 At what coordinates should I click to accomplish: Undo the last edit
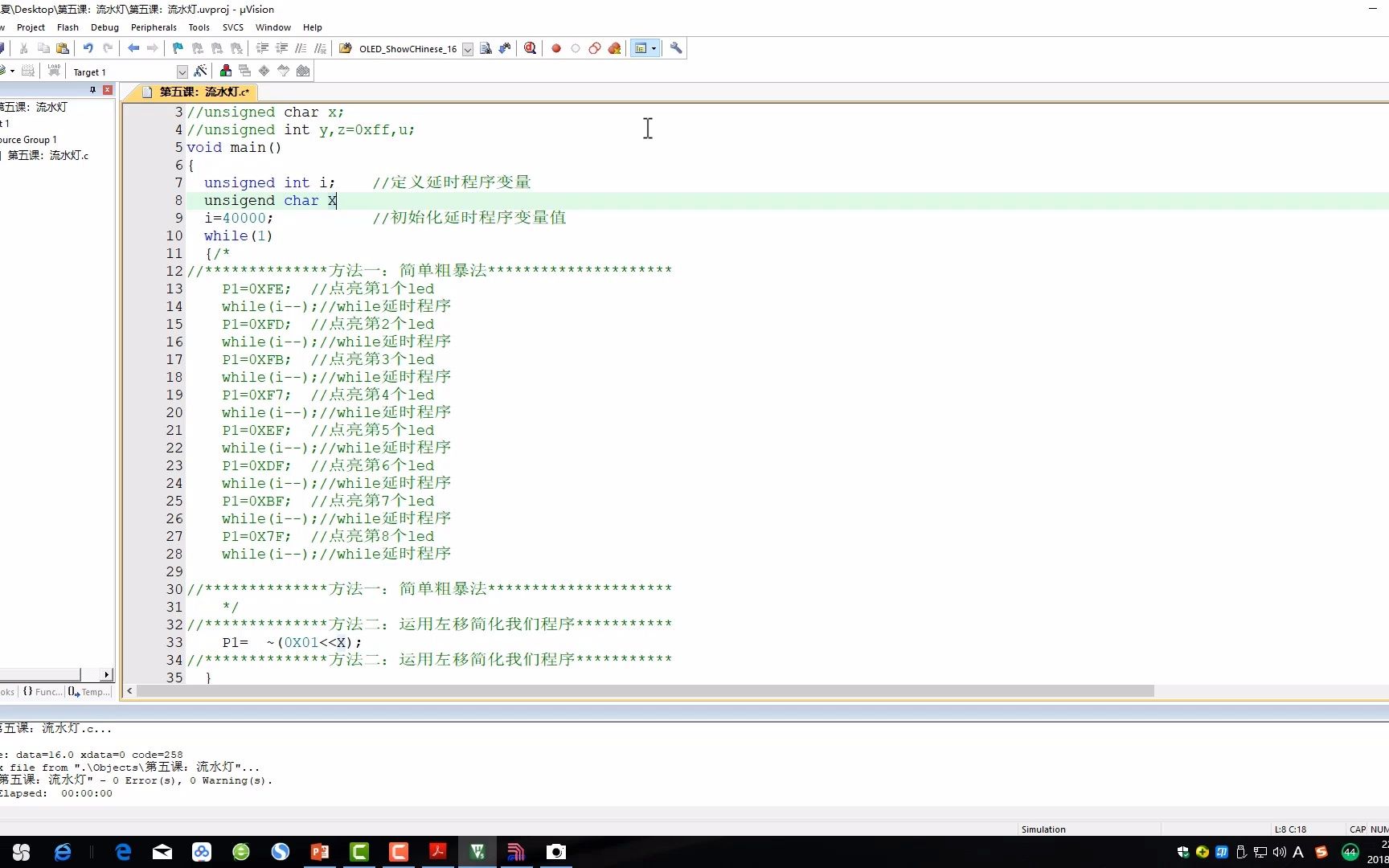click(88, 48)
